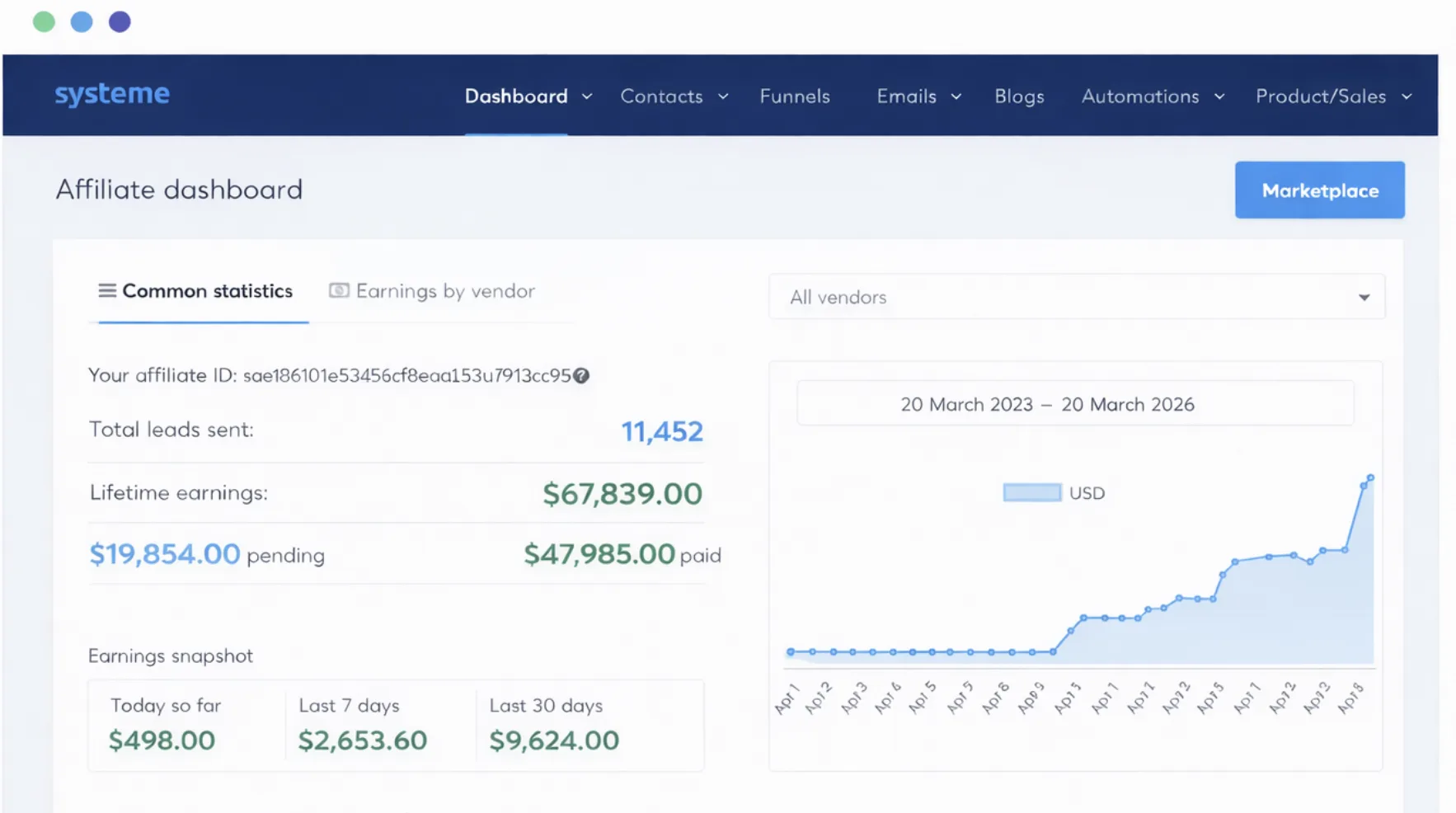Viewport: 1456px width, 813px height.
Task: Click the purple window dot in title bar
Action: (120, 22)
